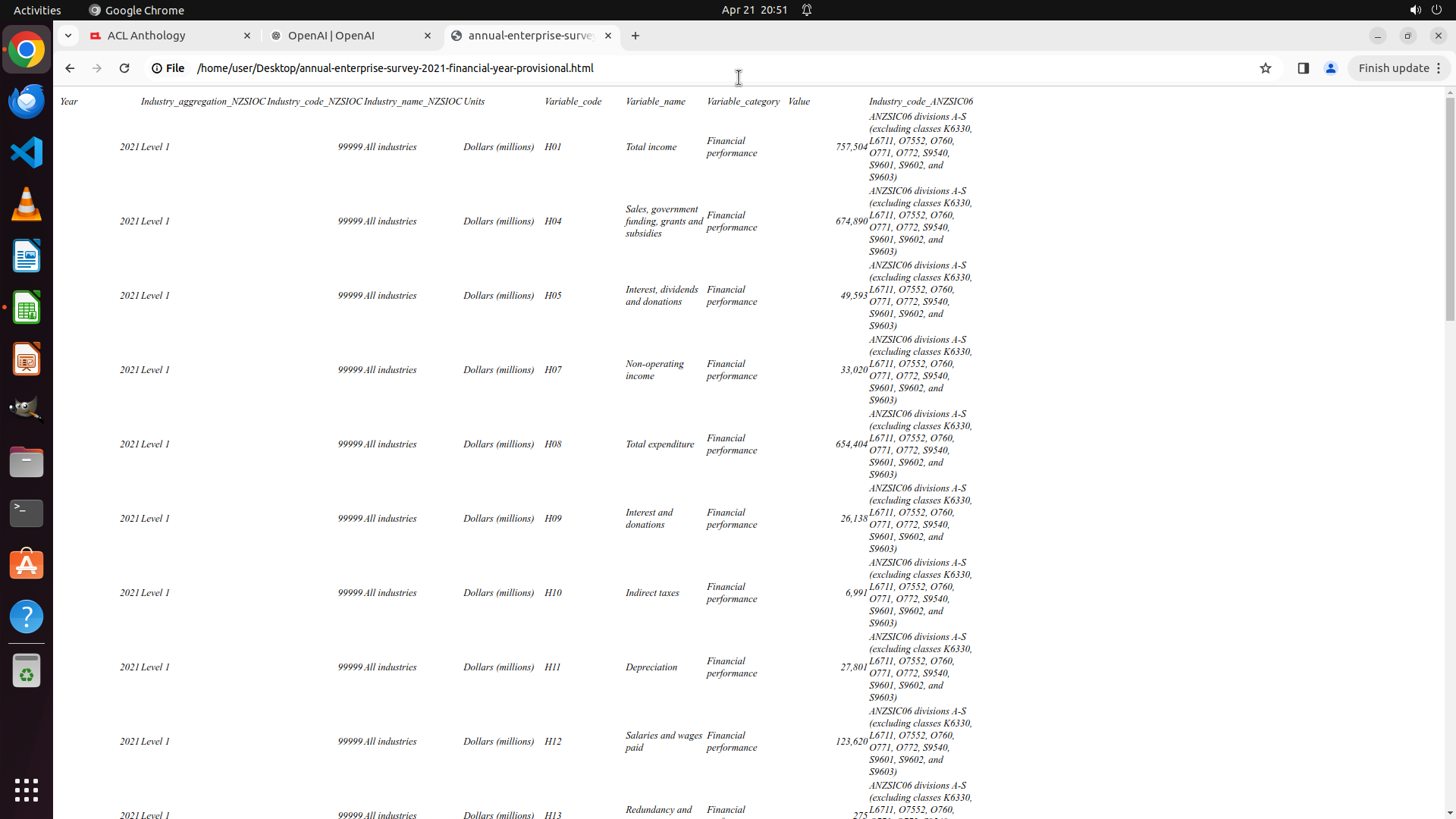1456x819 pixels.
Task: Reload the current page
Action: pyautogui.click(x=124, y=68)
